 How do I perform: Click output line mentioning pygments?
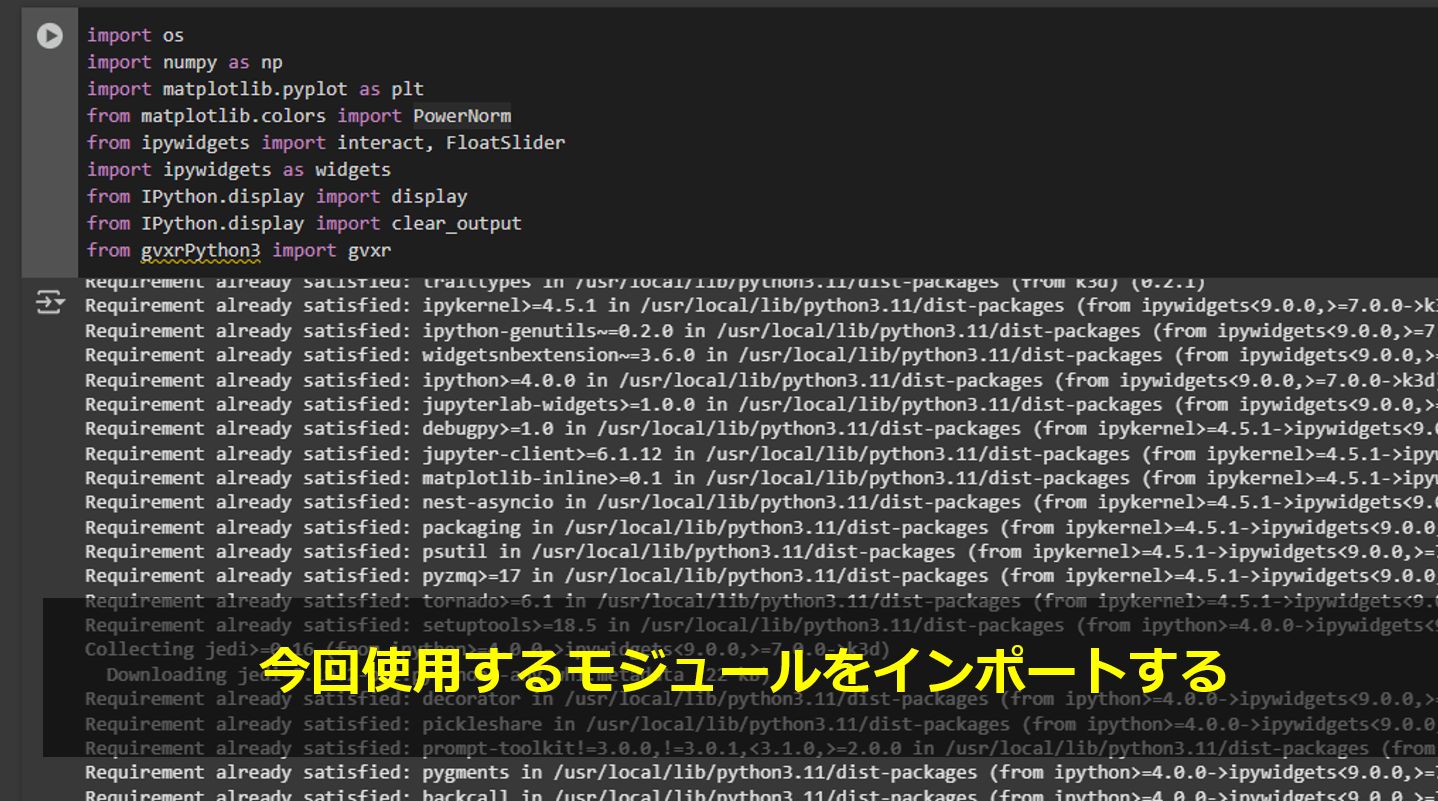761,773
